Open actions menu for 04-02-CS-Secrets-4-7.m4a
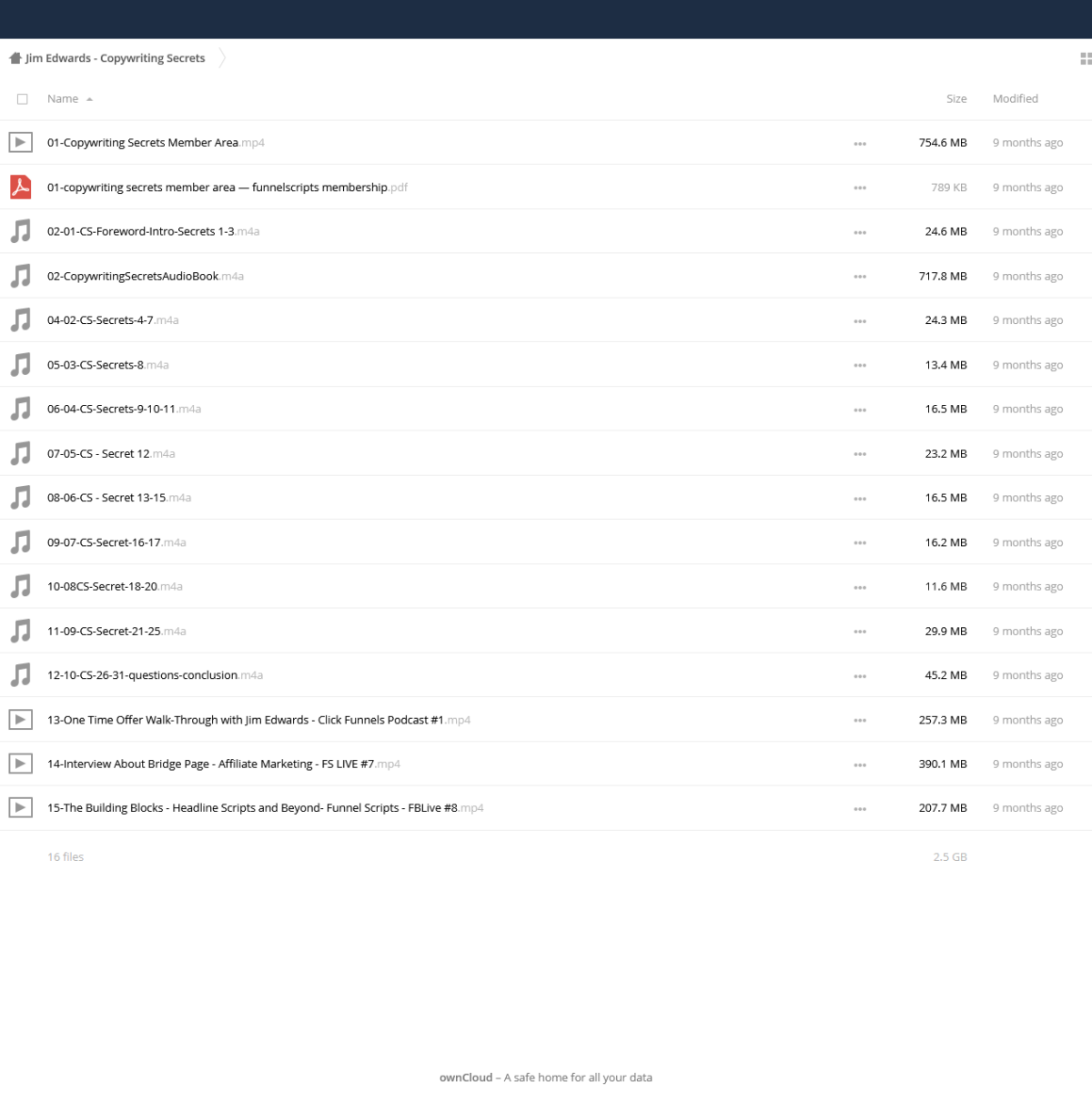 (860, 321)
